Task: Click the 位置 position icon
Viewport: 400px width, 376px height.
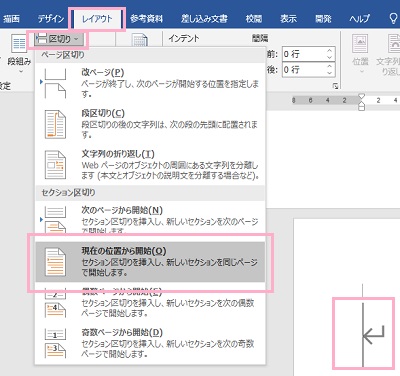Action: [x=360, y=43]
